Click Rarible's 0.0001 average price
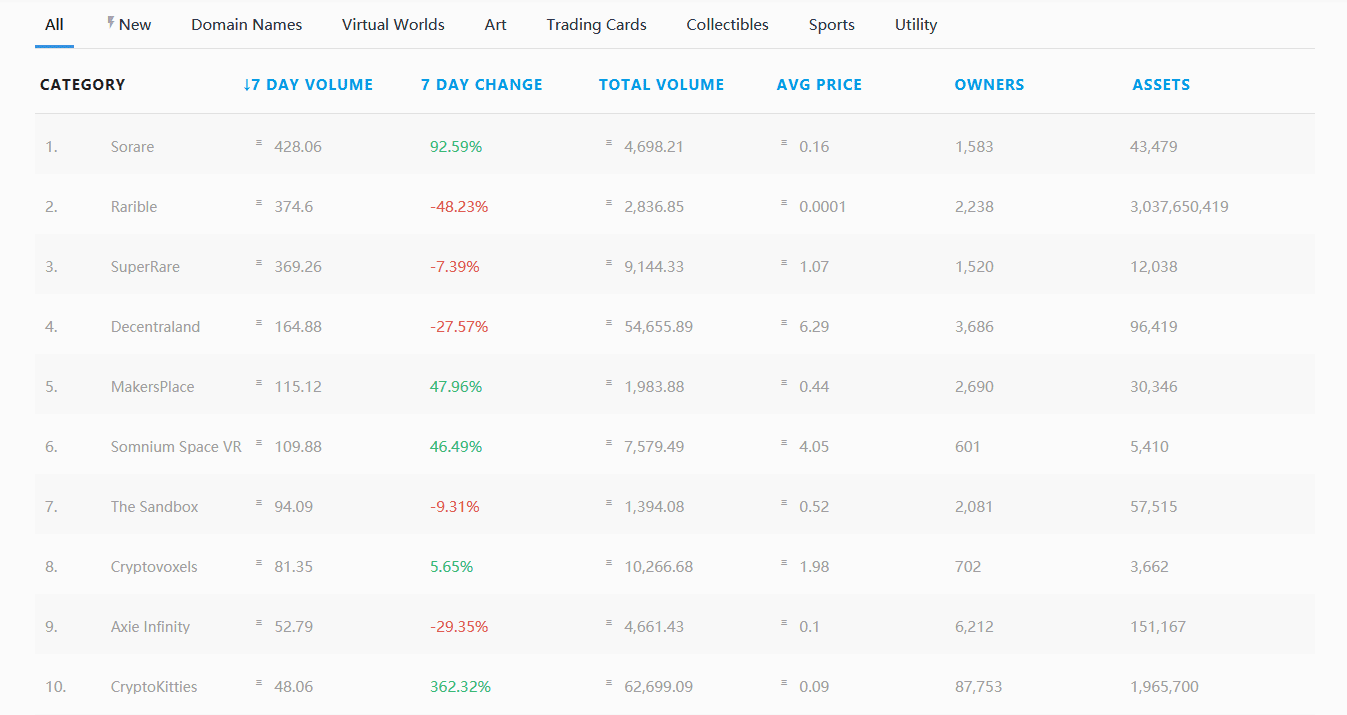 pos(823,206)
